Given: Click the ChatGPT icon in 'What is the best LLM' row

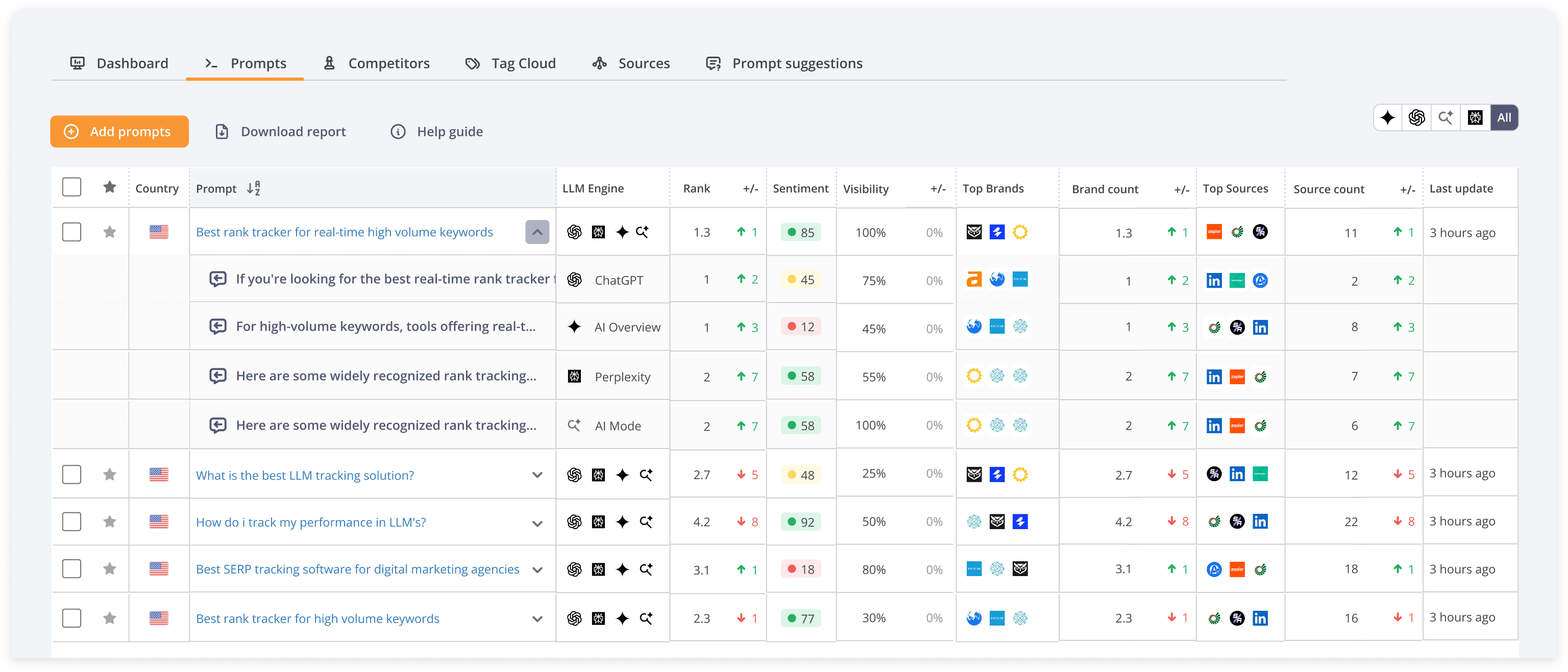Looking at the screenshot, I should click(x=574, y=475).
